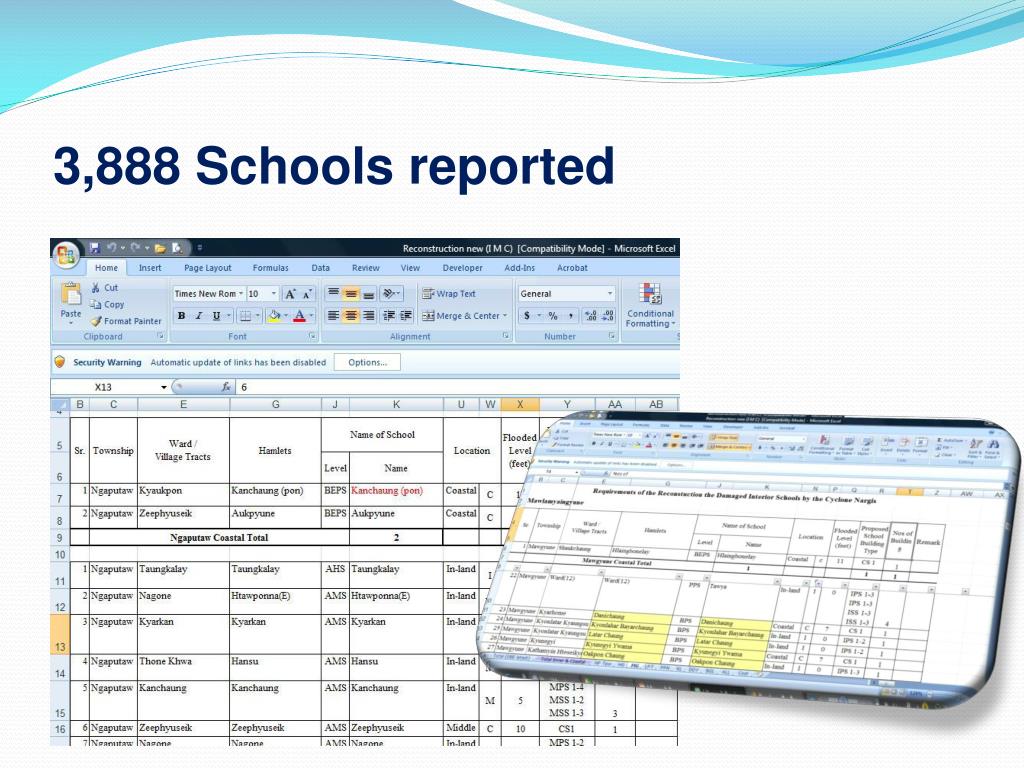This screenshot has width=1024, height=768.
Task: Click the Undo arrow icon
Action: [x=112, y=248]
